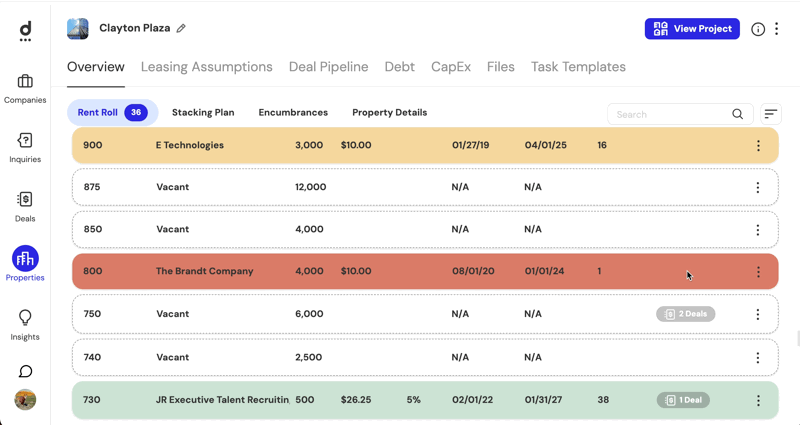
Task: Switch to the Debt tab
Action: (x=399, y=67)
